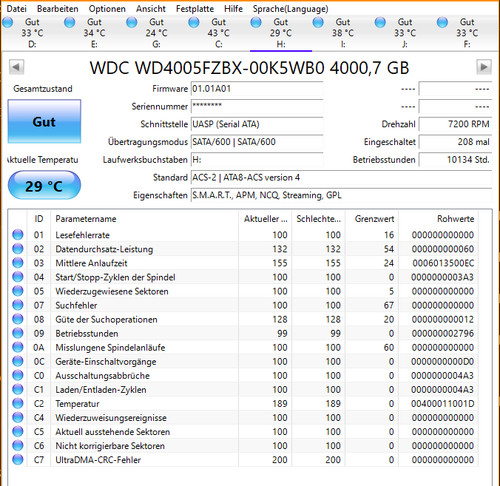Open the Optionen menu
The image size is (500, 486).
pos(107,9)
